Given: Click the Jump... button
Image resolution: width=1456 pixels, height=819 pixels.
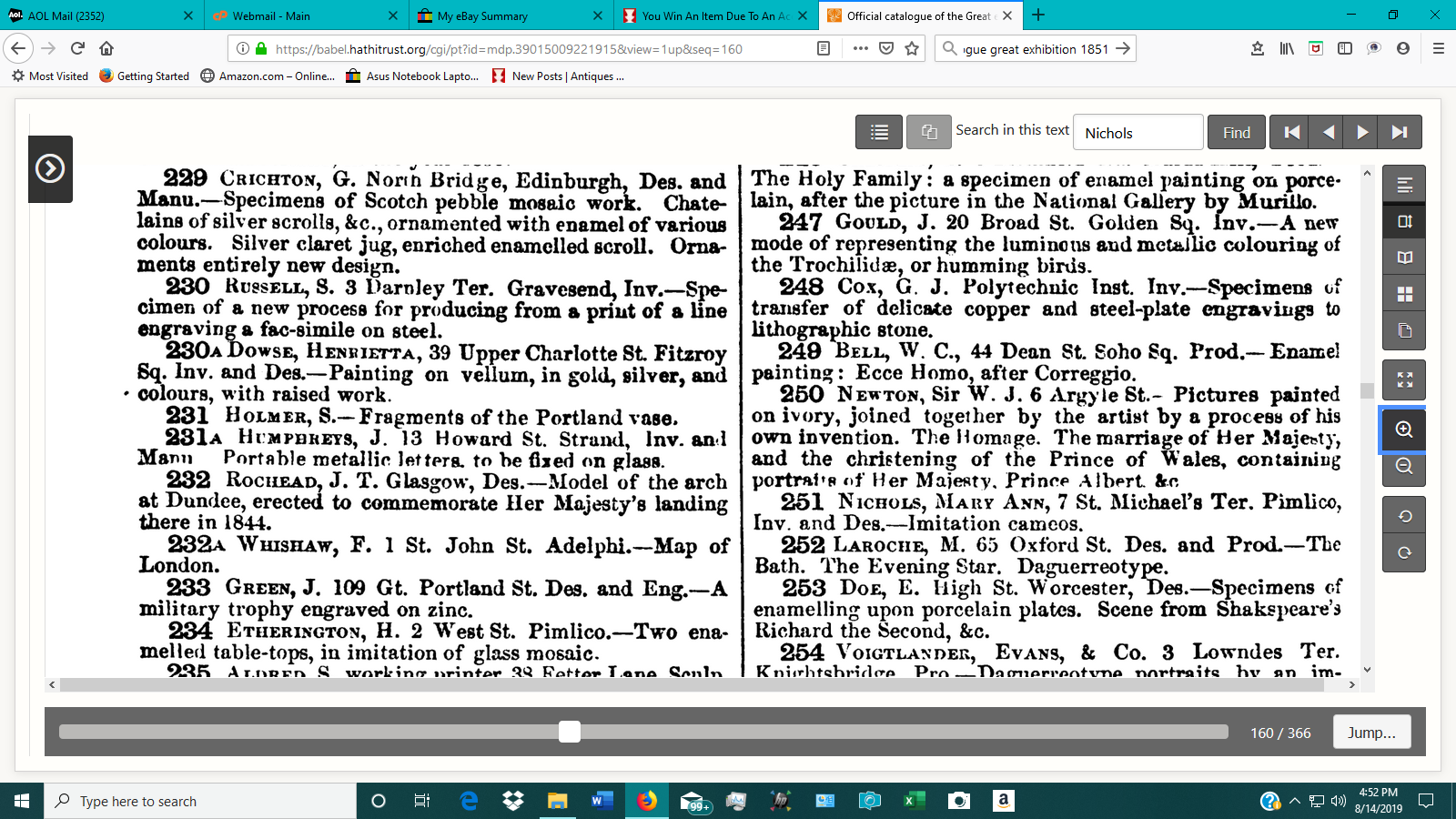Looking at the screenshot, I should click(1371, 733).
